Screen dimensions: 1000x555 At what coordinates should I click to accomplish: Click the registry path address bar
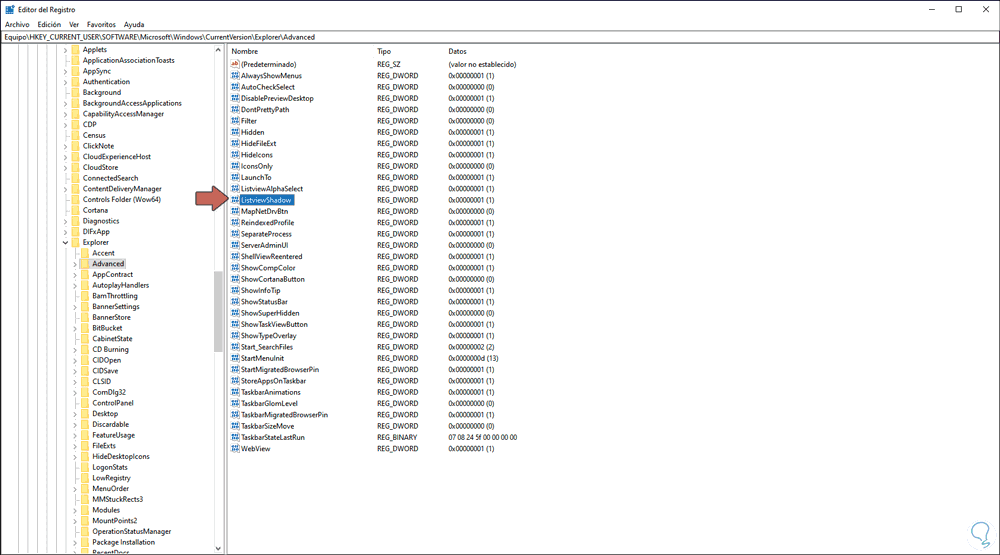500,37
